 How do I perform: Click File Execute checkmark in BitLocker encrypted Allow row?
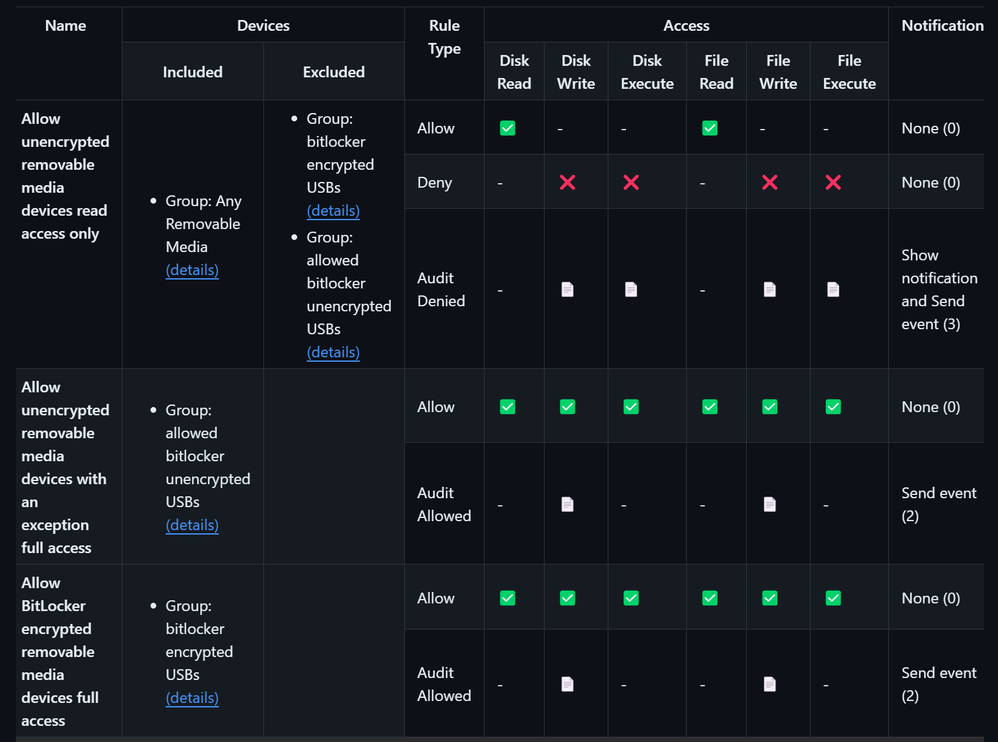point(833,598)
